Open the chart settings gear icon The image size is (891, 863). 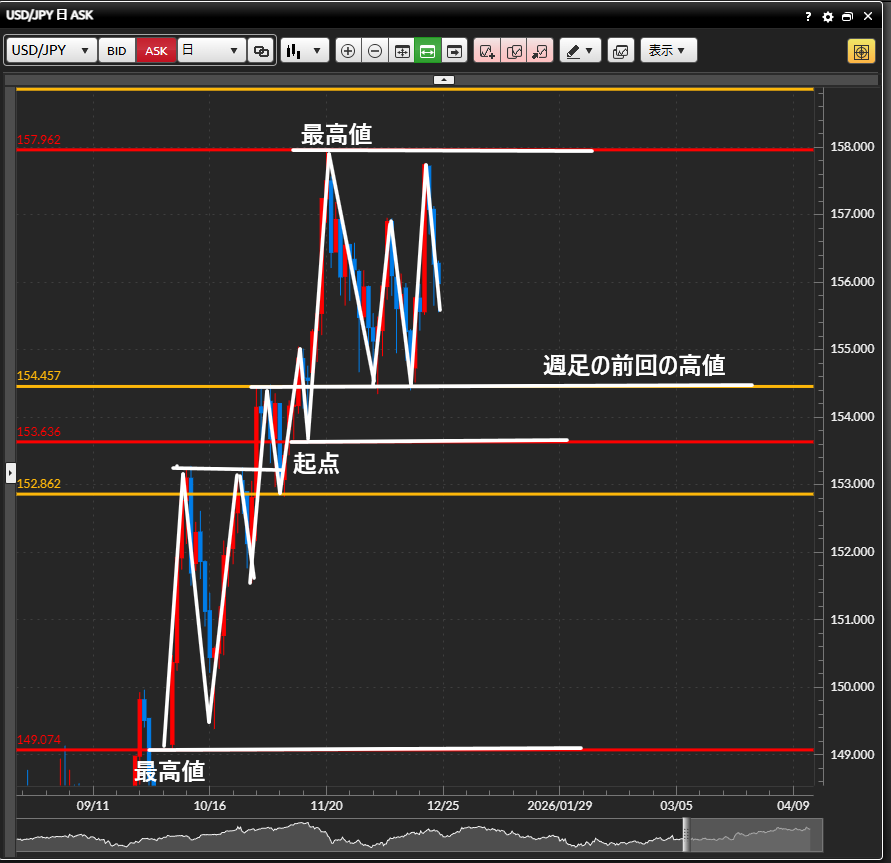(x=827, y=17)
